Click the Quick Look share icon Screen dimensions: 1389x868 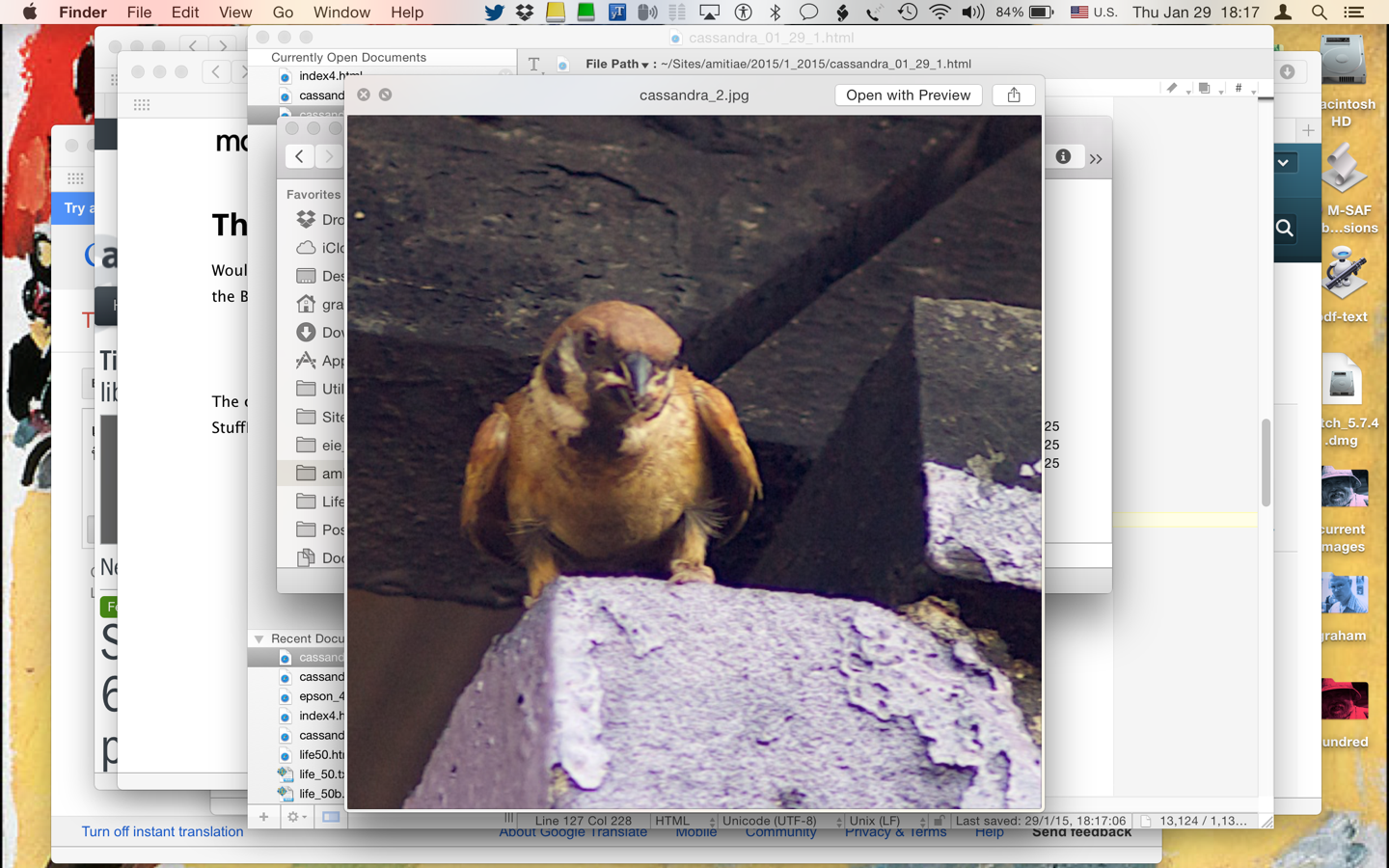pyautogui.click(x=1014, y=95)
